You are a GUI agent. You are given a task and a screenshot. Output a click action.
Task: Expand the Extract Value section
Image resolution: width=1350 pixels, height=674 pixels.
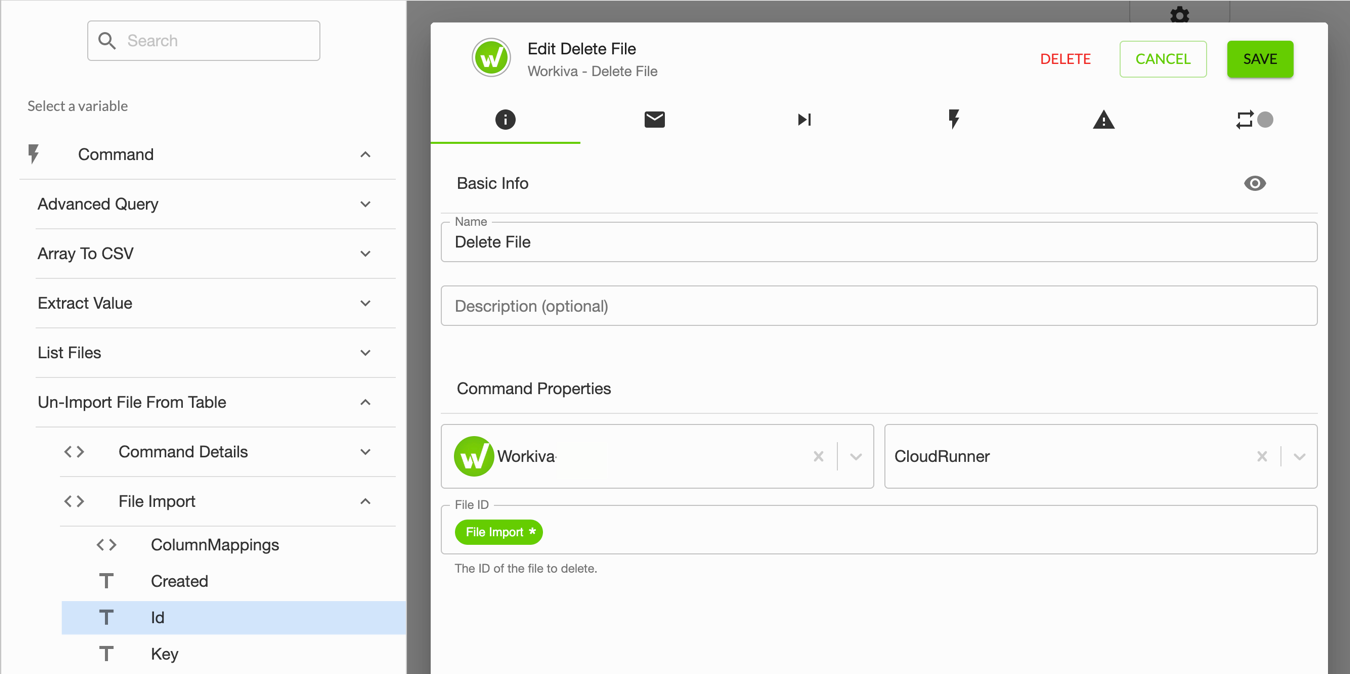click(365, 303)
